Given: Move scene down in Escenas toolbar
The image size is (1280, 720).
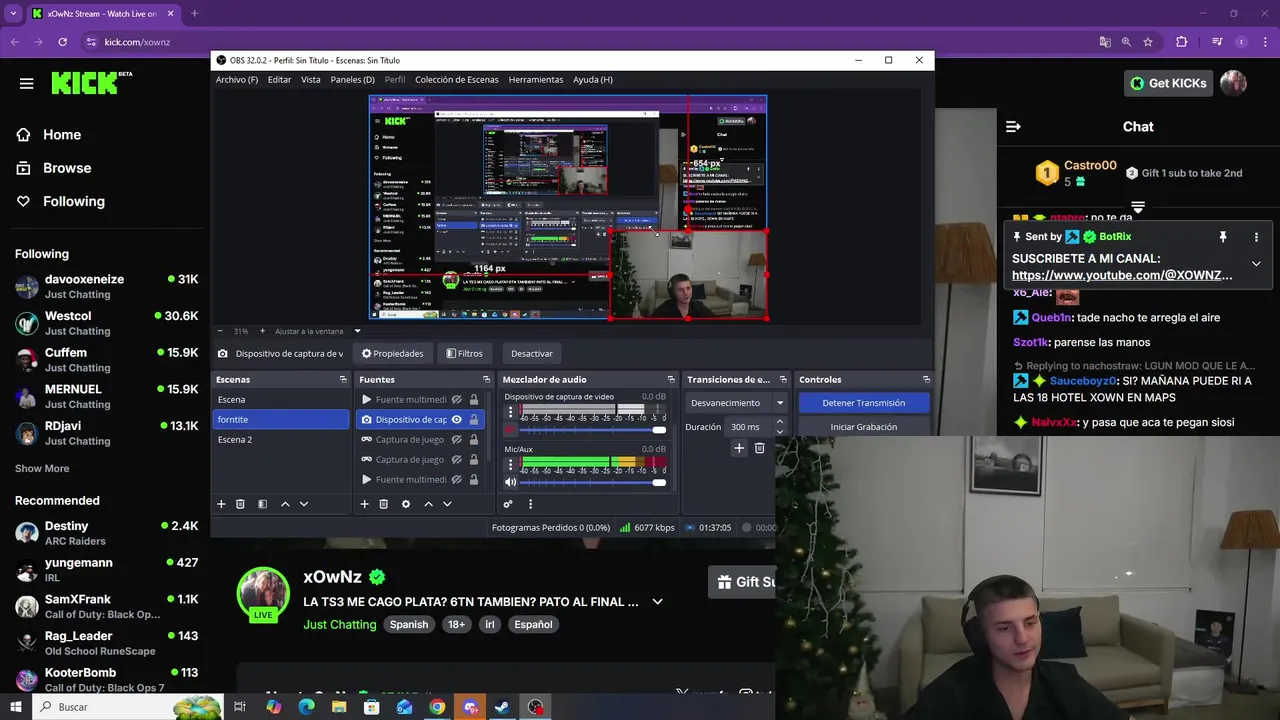Looking at the screenshot, I should click(x=304, y=504).
